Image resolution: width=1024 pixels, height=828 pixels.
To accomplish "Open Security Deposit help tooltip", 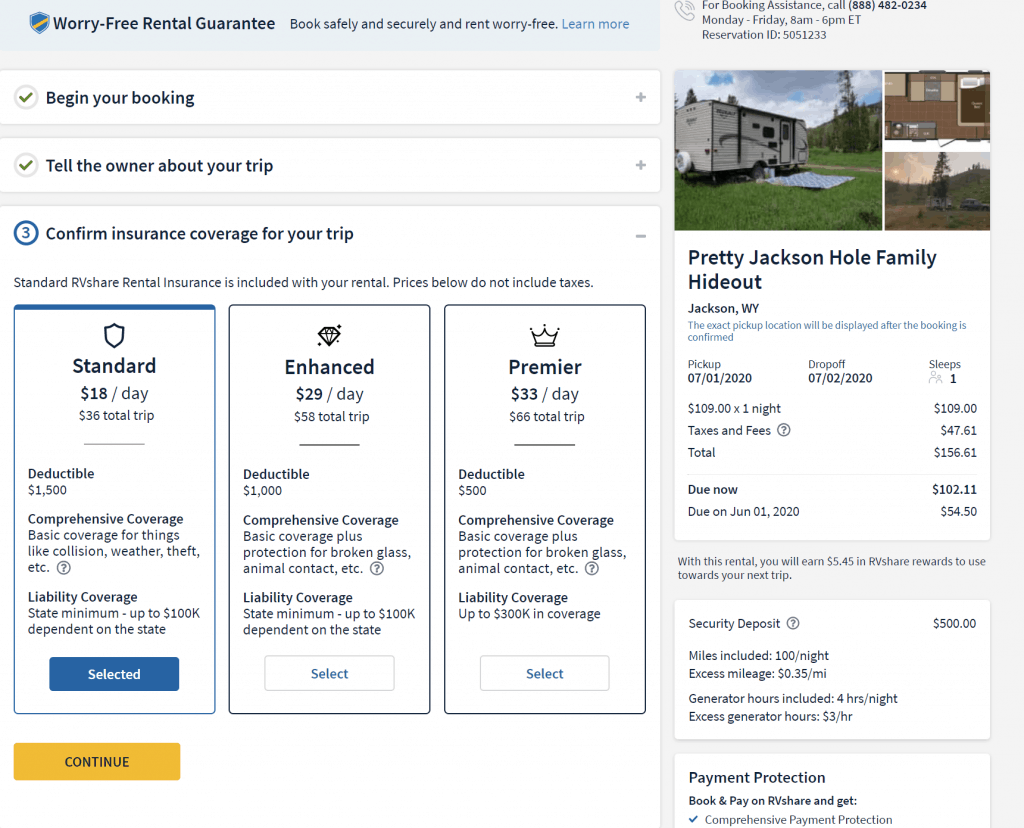I will (x=793, y=623).
